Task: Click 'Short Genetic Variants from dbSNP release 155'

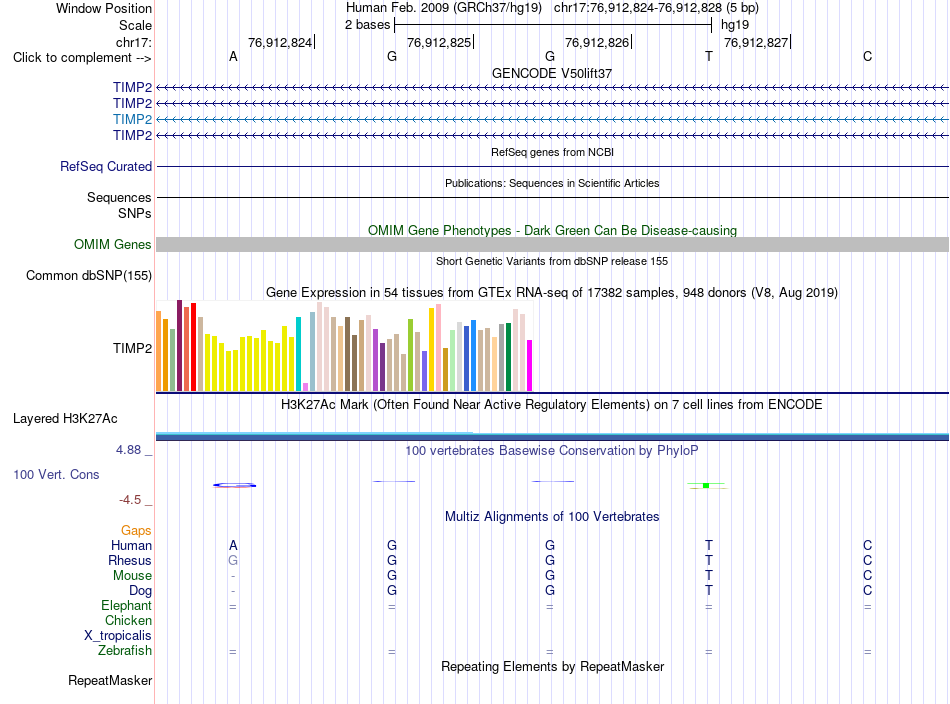Action: (552, 261)
